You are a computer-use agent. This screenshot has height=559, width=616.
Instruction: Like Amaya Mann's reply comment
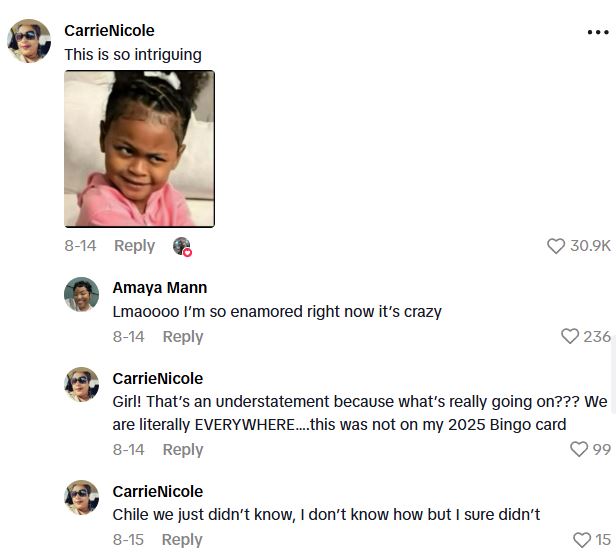coord(571,337)
